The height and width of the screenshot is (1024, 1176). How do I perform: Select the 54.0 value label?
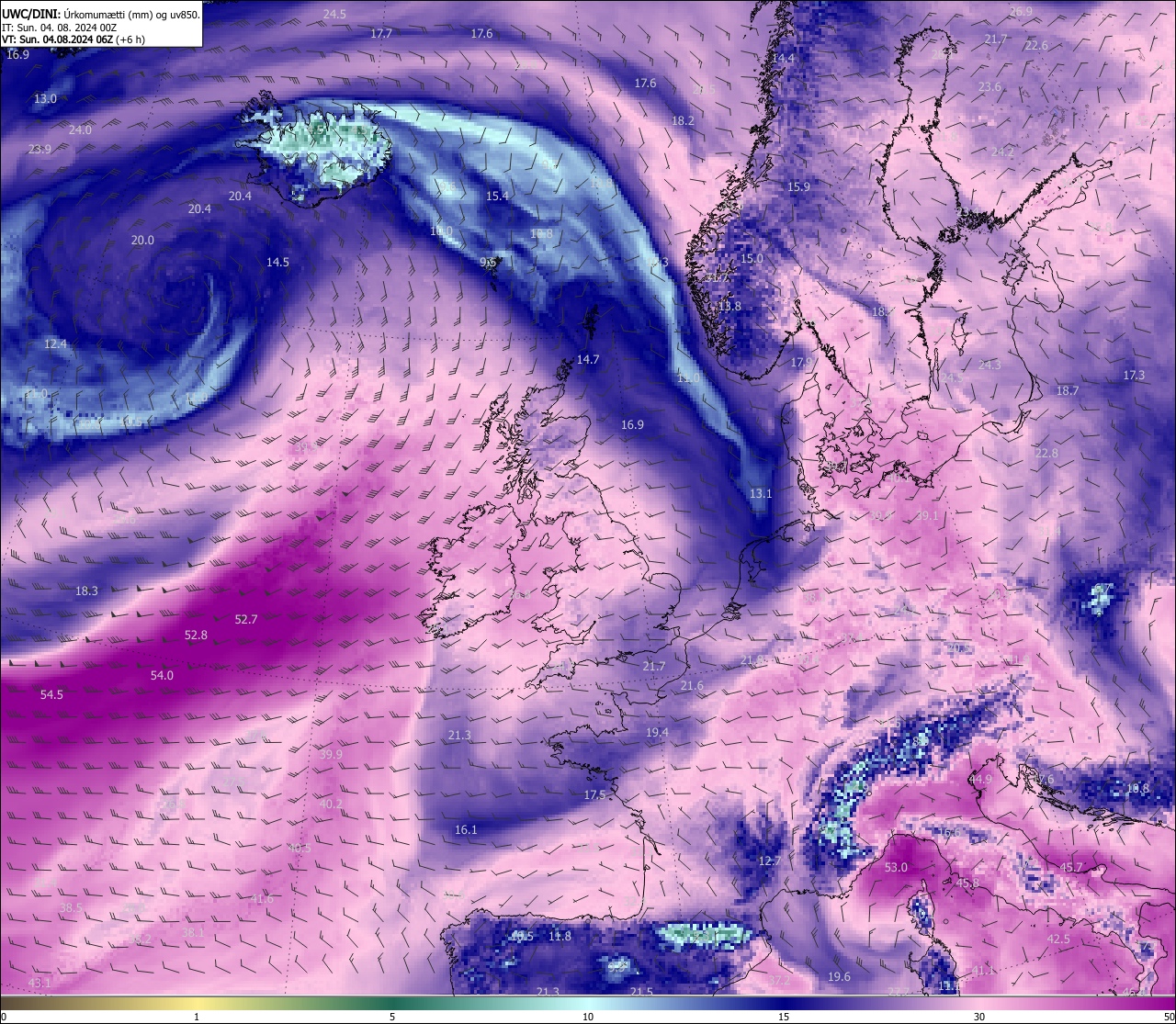162,675
